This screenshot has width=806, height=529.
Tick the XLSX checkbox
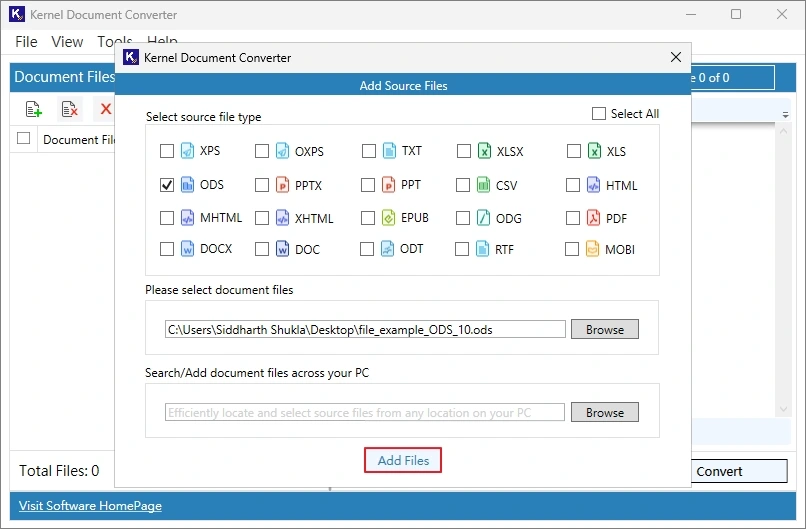(x=464, y=151)
